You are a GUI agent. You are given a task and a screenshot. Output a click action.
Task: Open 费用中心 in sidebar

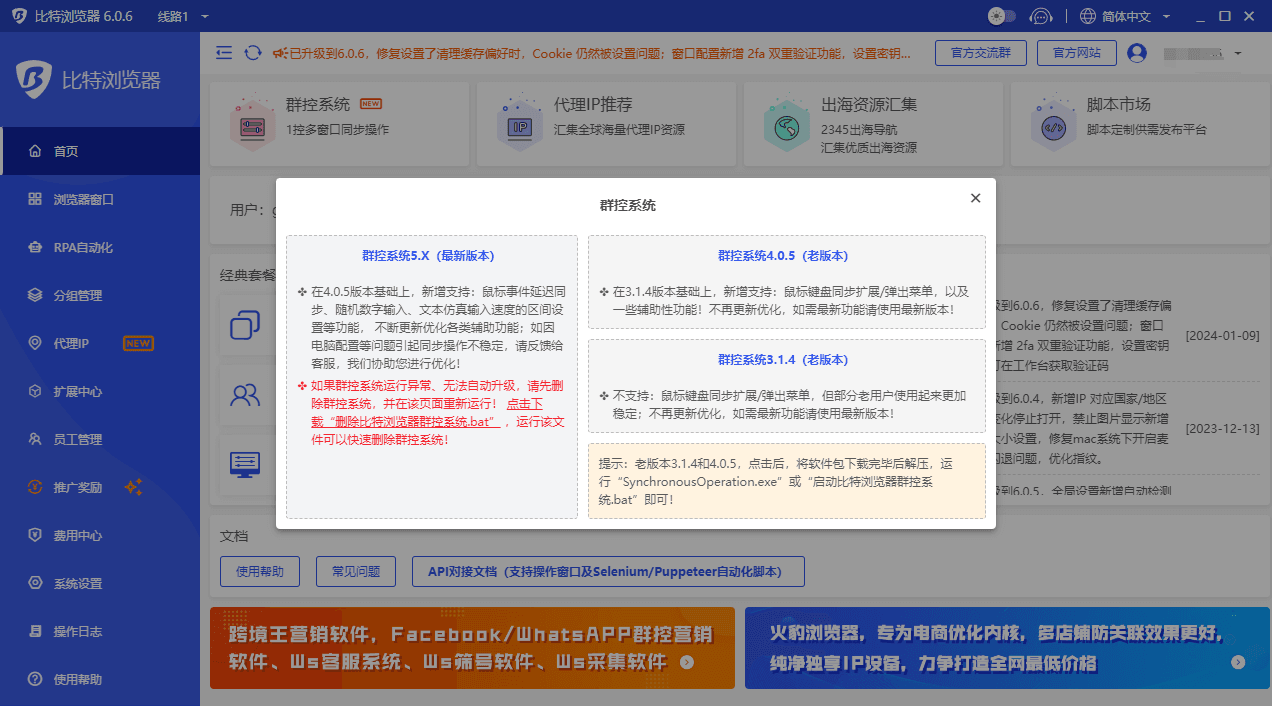point(100,535)
